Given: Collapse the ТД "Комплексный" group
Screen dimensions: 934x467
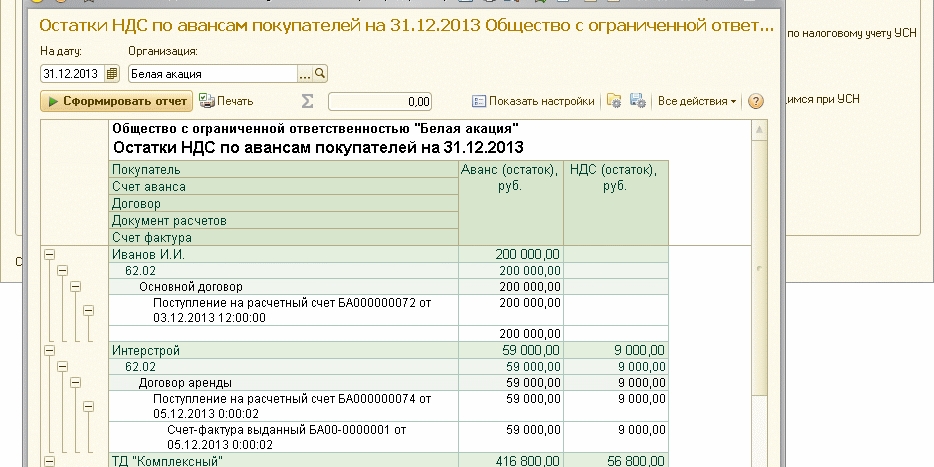Looking at the screenshot, I should click(x=48, y=461).
